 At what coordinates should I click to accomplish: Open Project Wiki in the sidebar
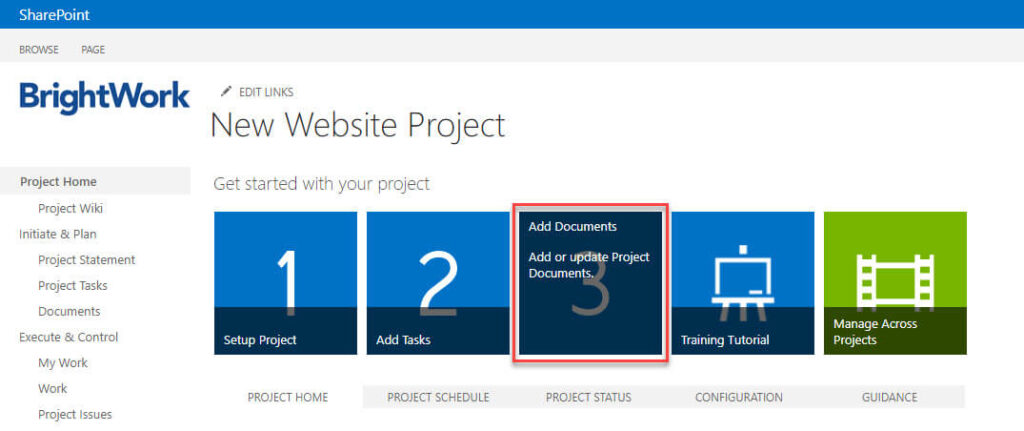[70, 208]
